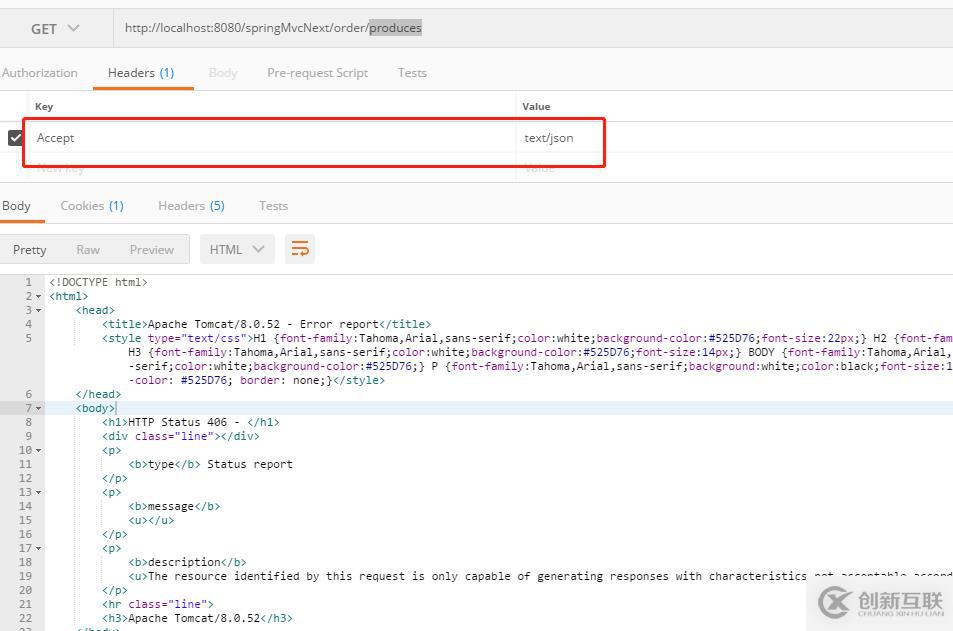Screen dimensions: 953x631
Task: Collapse the head tag at line 3
Action: pos(39,311)
